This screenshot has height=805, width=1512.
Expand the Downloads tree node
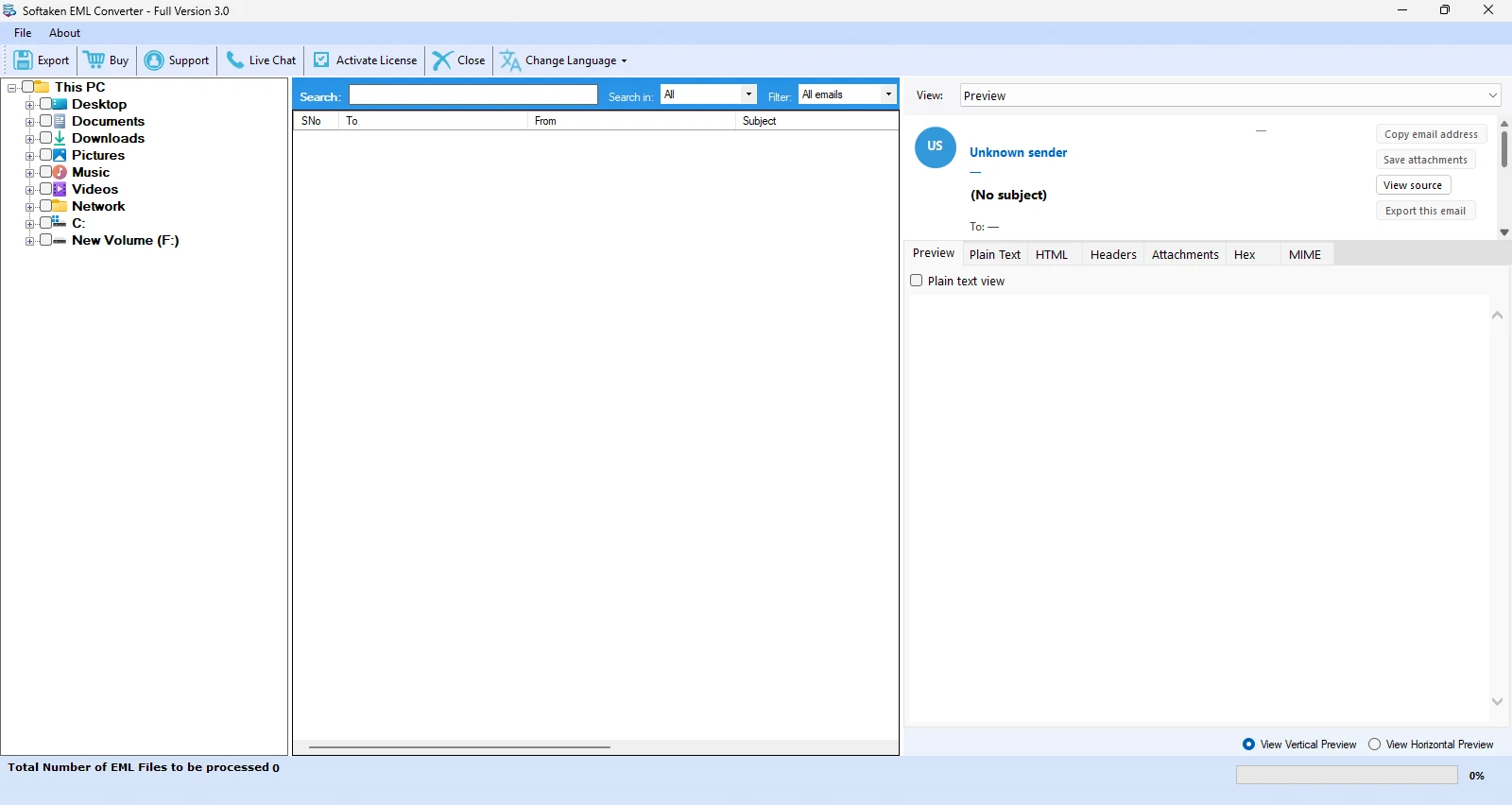29,139
